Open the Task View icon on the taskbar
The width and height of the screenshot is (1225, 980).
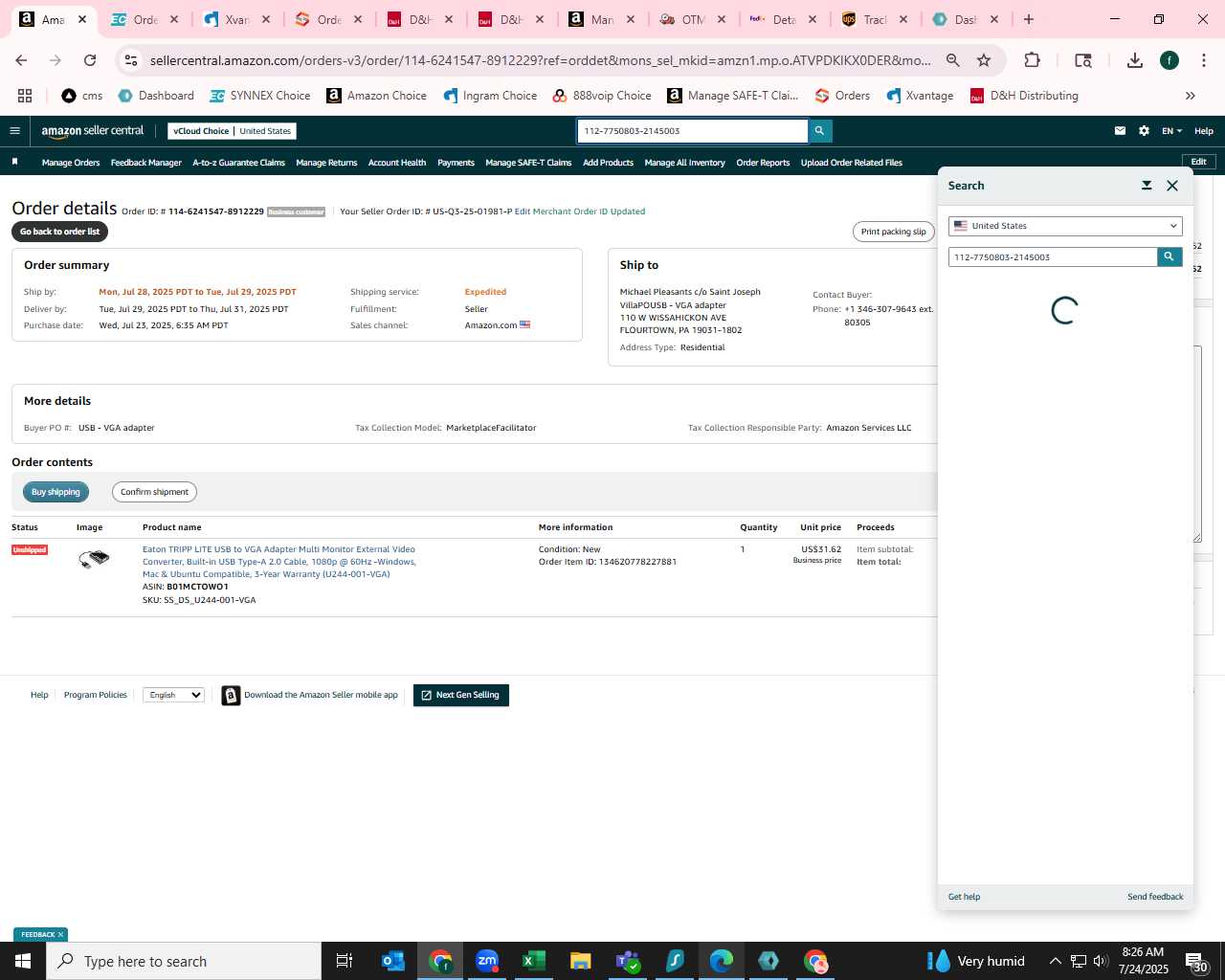345,961
